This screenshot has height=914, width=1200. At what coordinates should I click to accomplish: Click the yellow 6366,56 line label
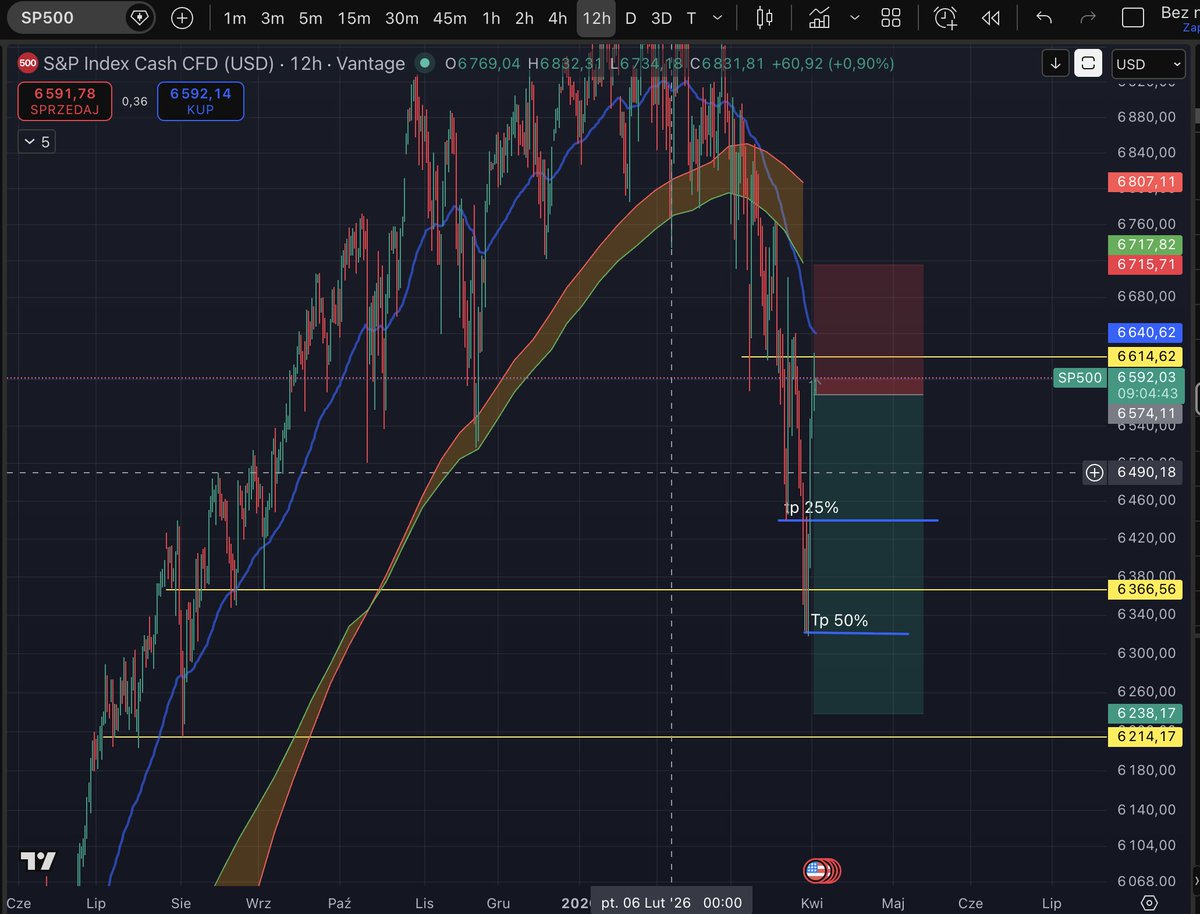point(1147,590)
